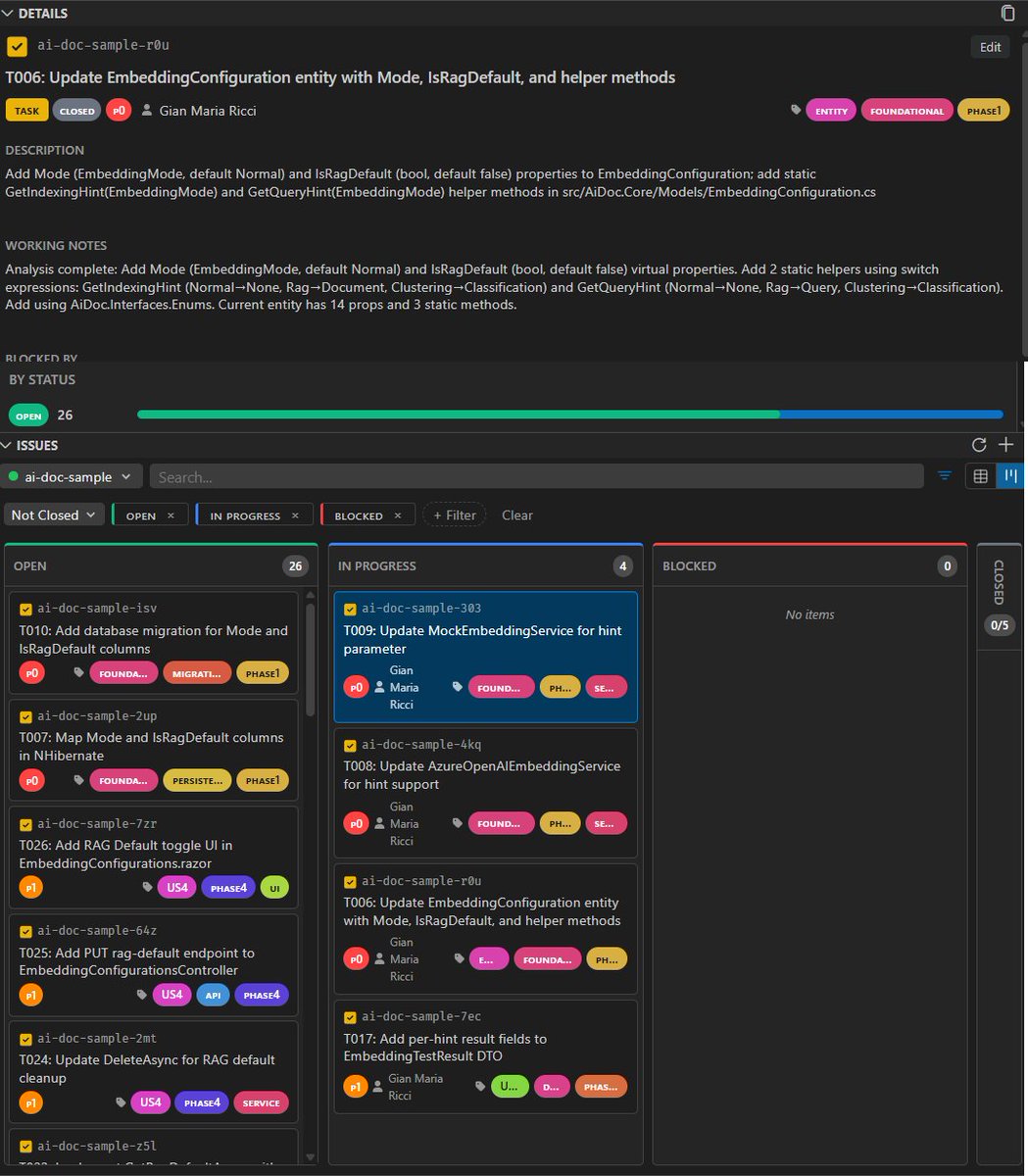Remove the BLOCKED filter chip
1028x1176 pixels.
click(397, 515)
